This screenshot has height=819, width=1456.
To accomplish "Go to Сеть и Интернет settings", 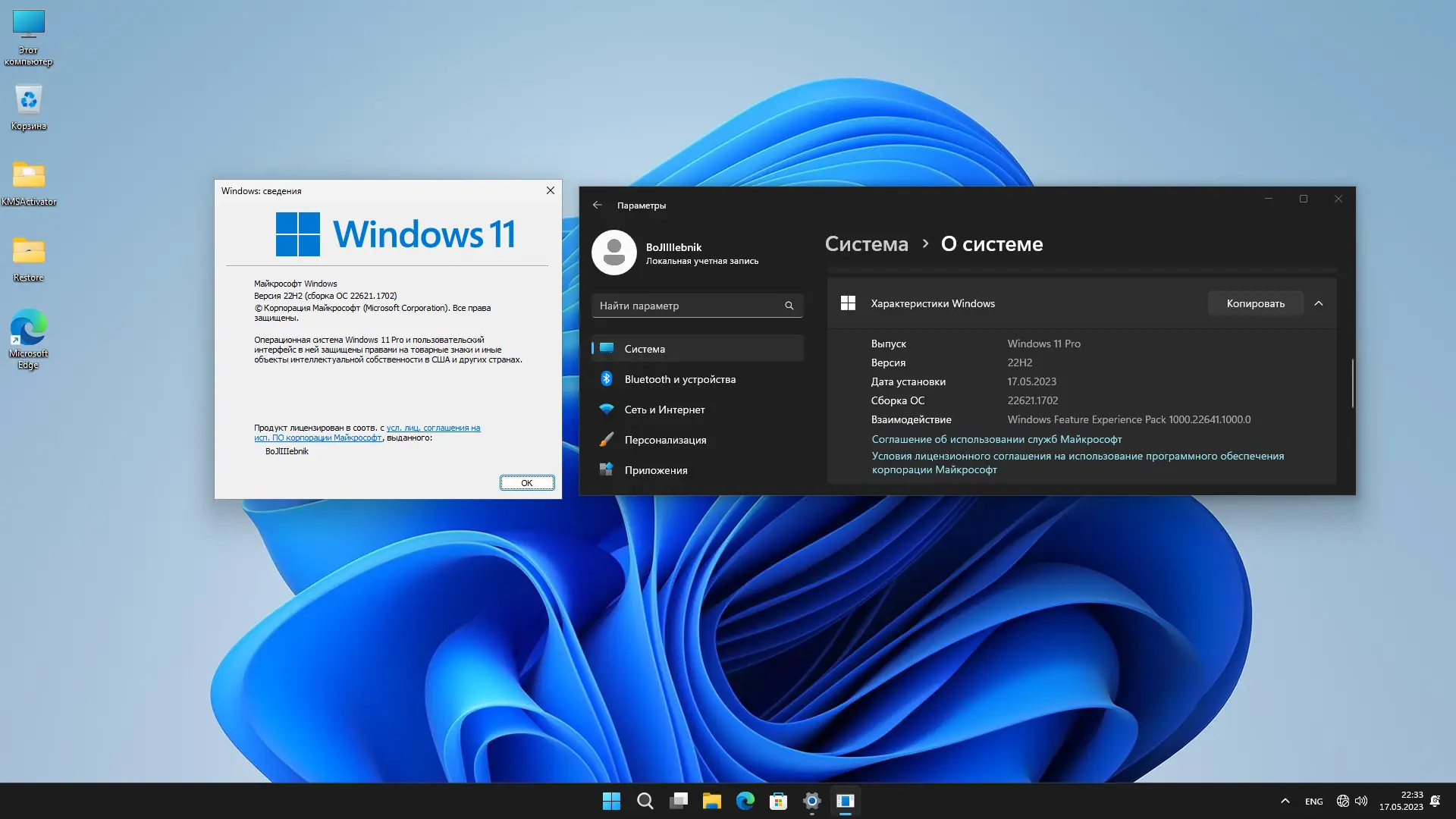I will click(x=664, y=409).
